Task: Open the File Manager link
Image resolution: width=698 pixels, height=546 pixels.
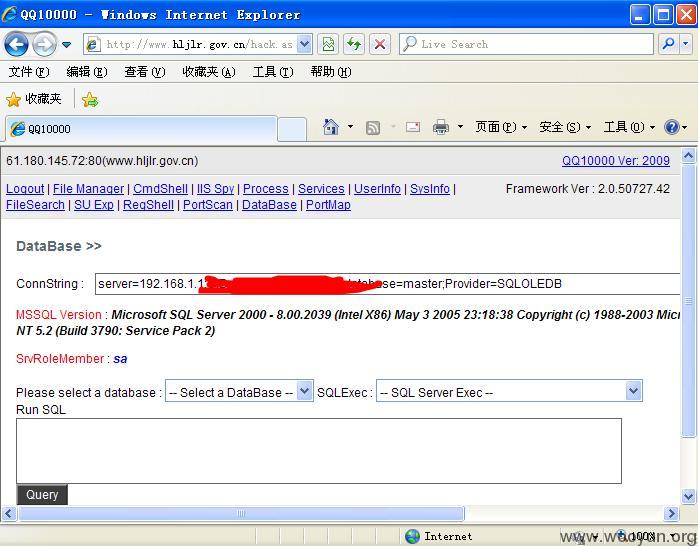Action: click(x=88, y=189)
